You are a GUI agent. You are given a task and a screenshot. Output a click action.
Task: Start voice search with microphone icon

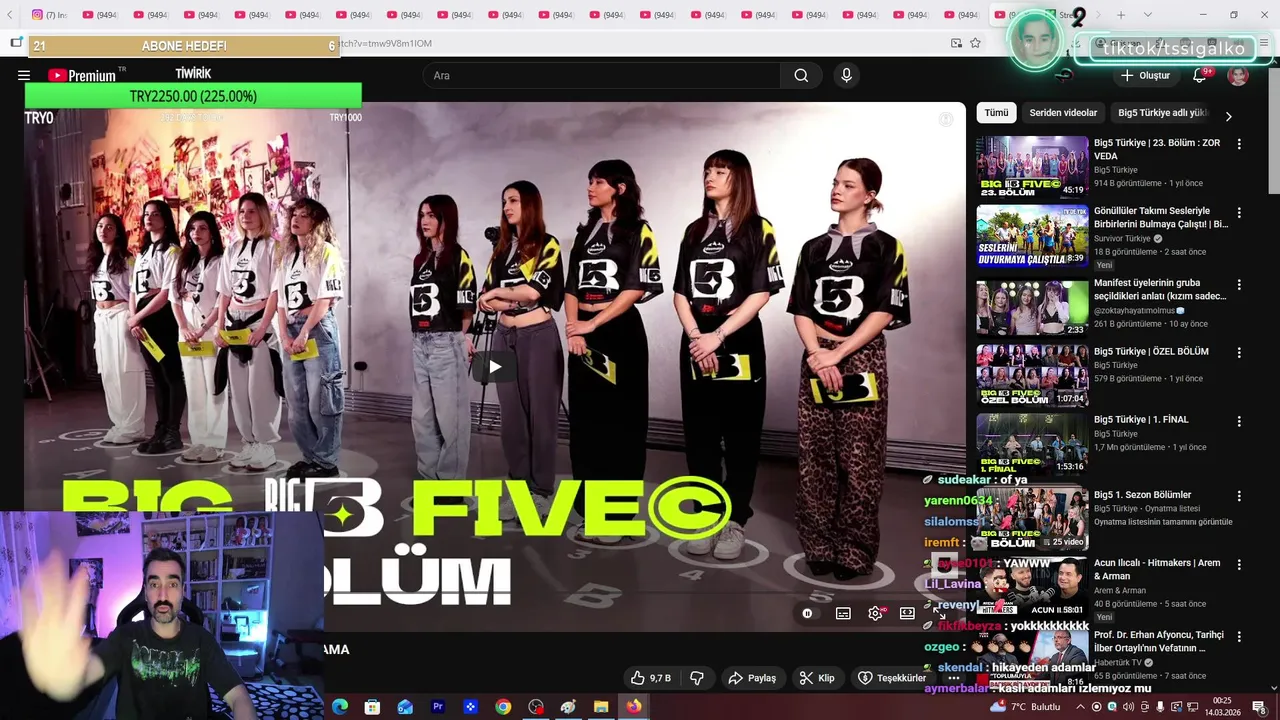(847, 75)
